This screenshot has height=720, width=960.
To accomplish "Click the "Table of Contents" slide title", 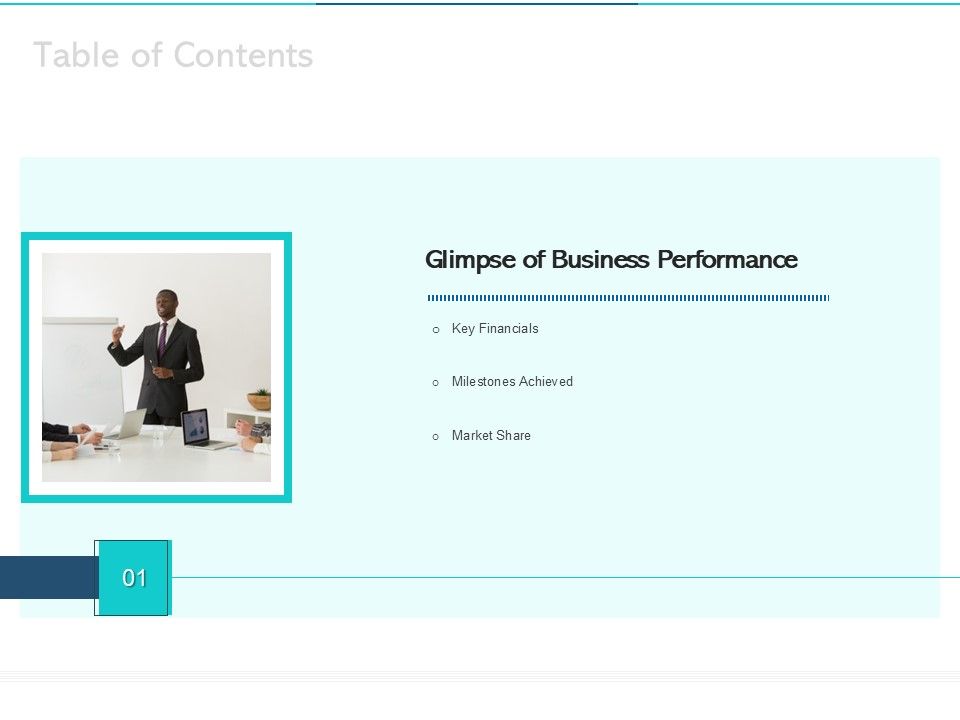I will [173, 56].
